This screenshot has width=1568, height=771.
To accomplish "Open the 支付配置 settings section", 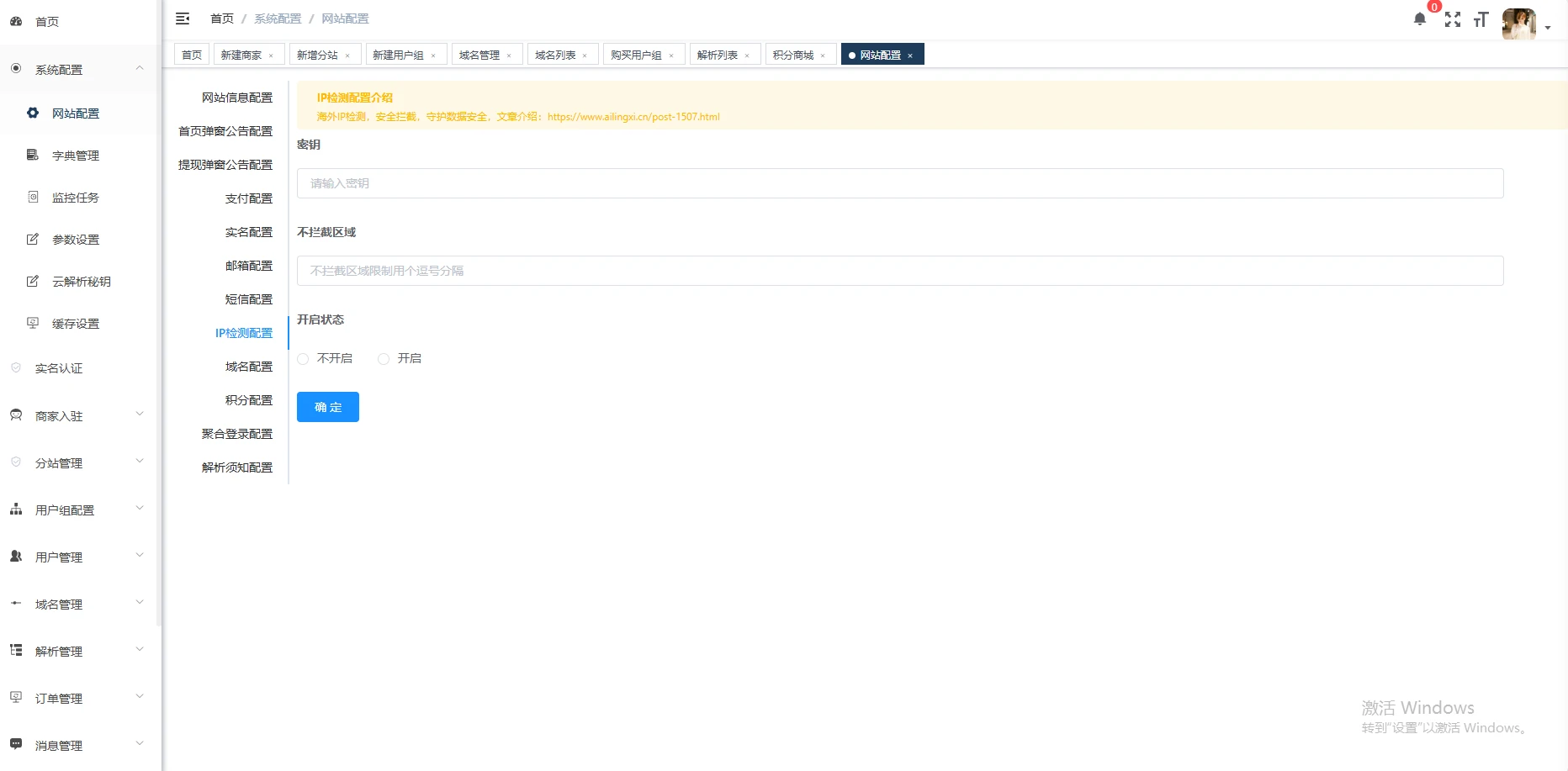I will 248,198.
